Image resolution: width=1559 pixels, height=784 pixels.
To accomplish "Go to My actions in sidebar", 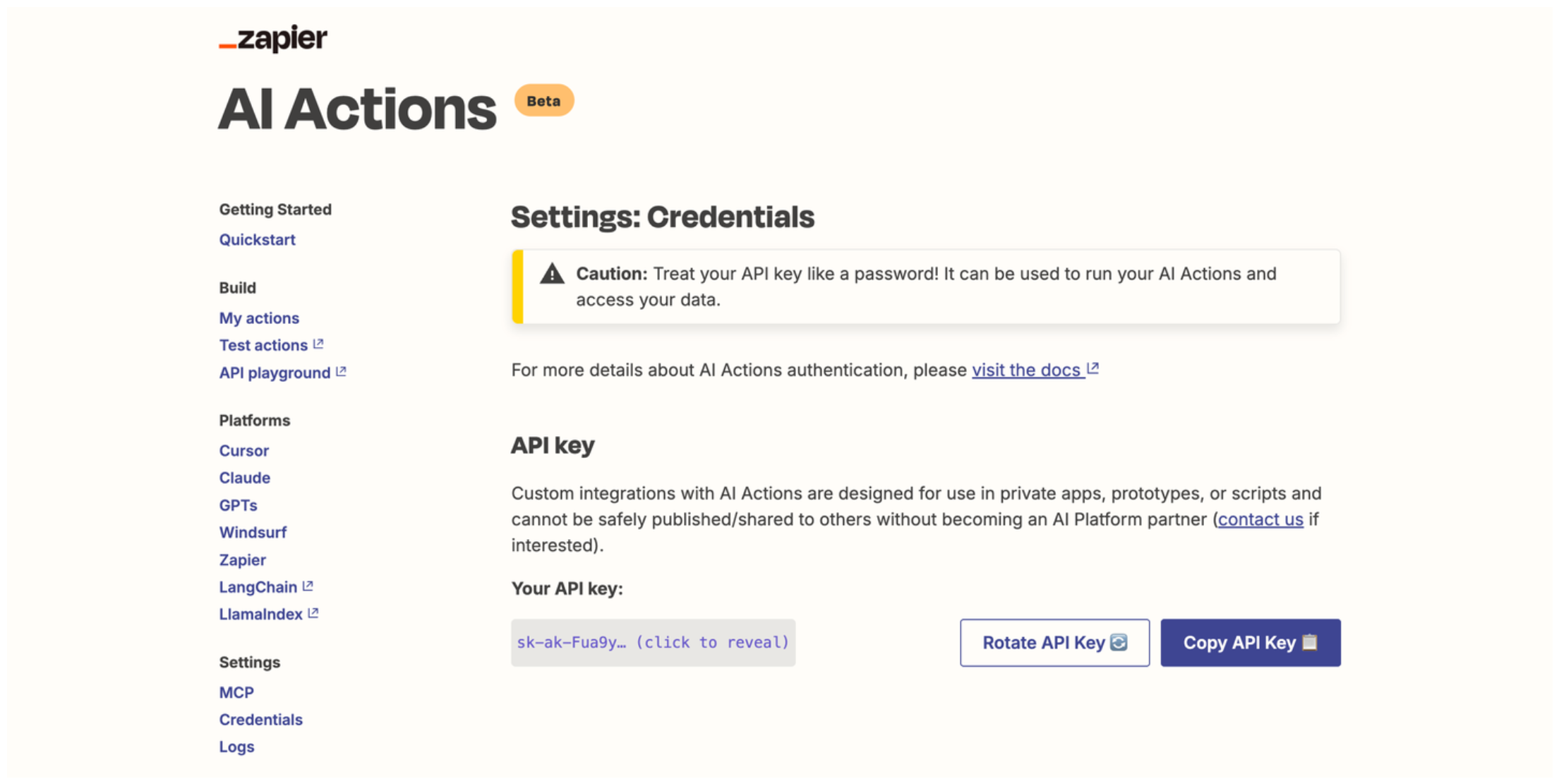I will click(259, 318).
